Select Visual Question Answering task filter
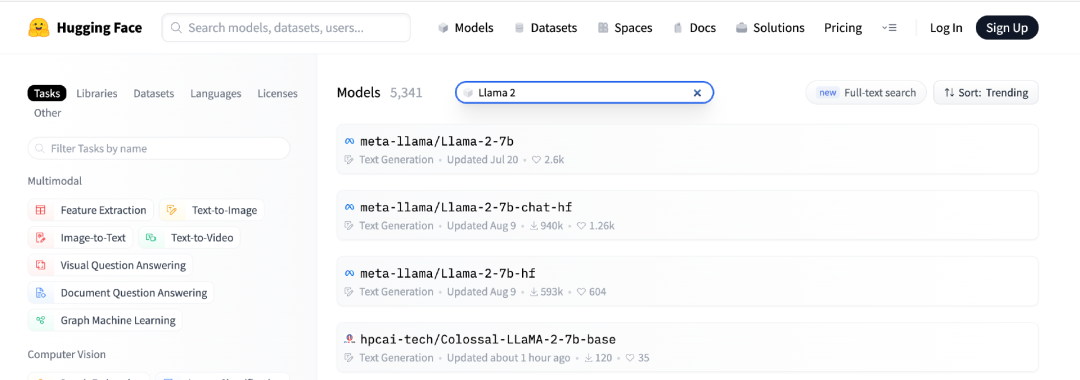This screenshot has height=380, width=1080. click(110, 265)
